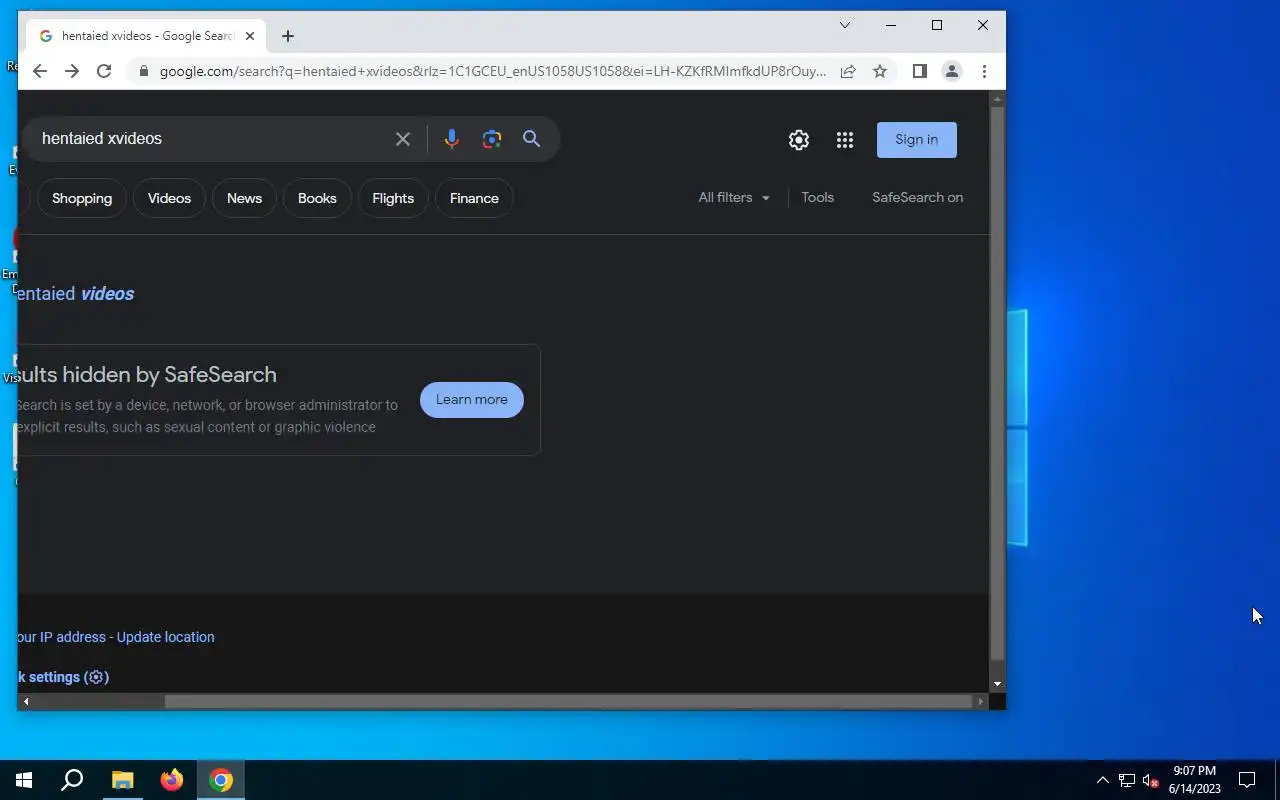This screenshot has width=1280, height=800.
Task: Open a new tab with the plus
Action: 288,36
